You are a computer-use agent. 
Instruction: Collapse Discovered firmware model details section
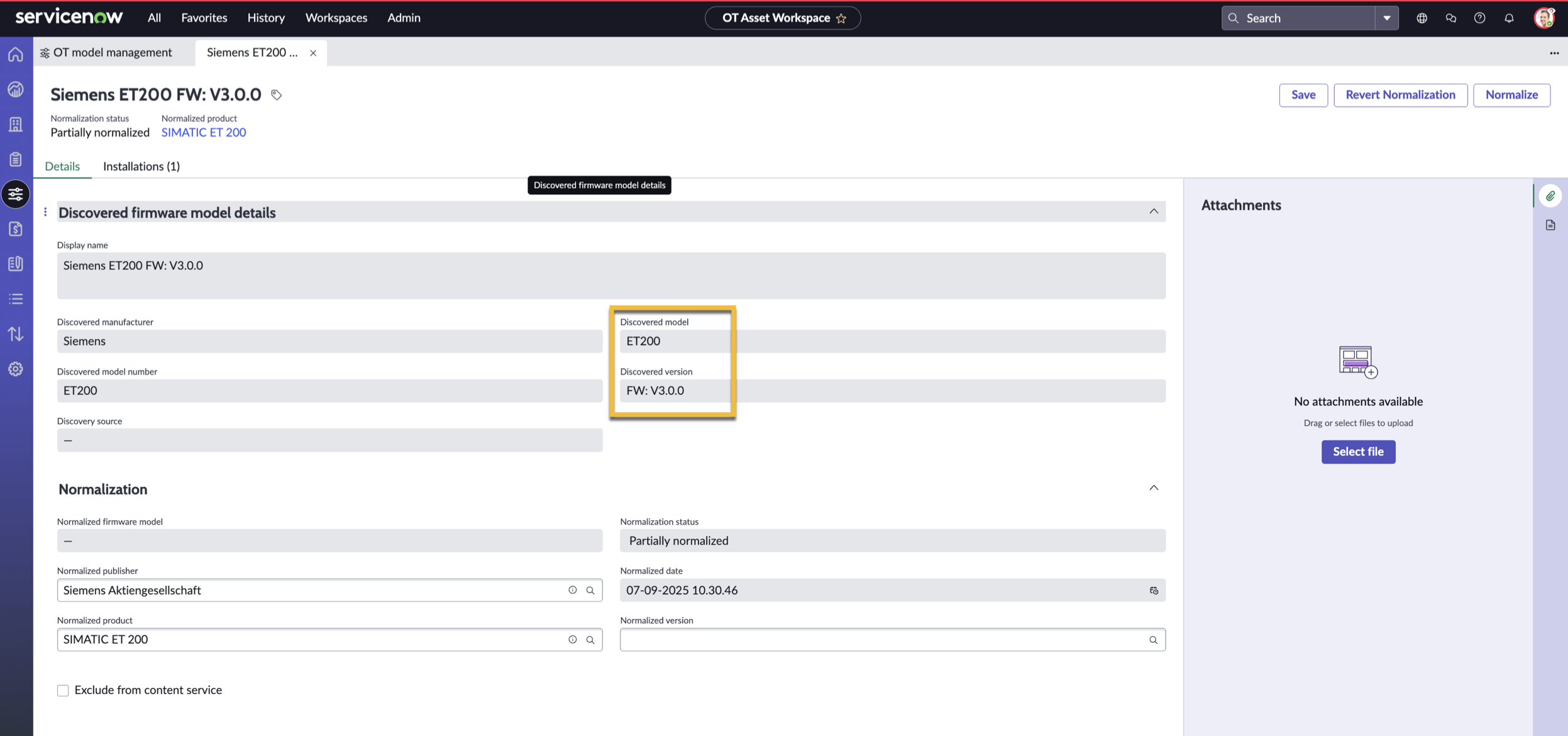(x=1154, y=211)
